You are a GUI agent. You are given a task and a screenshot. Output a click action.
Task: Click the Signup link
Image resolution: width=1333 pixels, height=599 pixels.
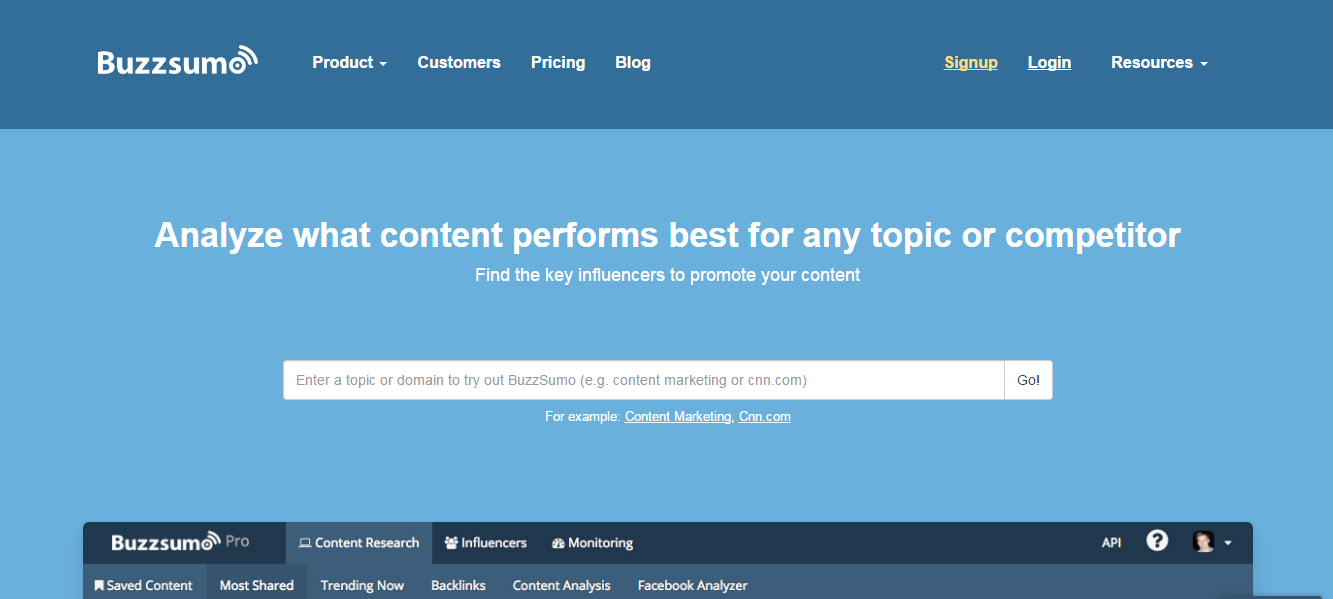click(971, 62)
